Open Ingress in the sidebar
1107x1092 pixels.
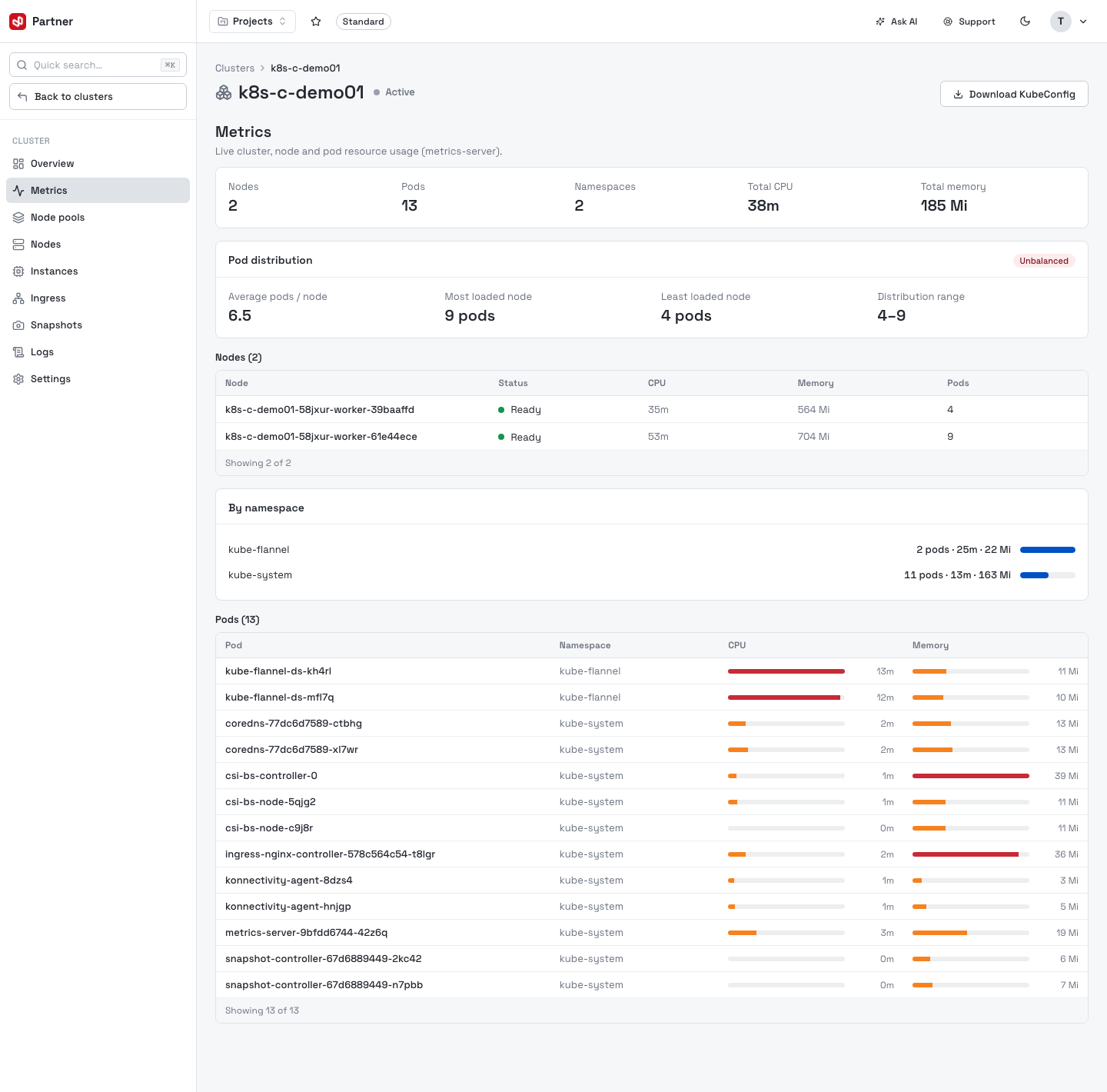(98, 298)
